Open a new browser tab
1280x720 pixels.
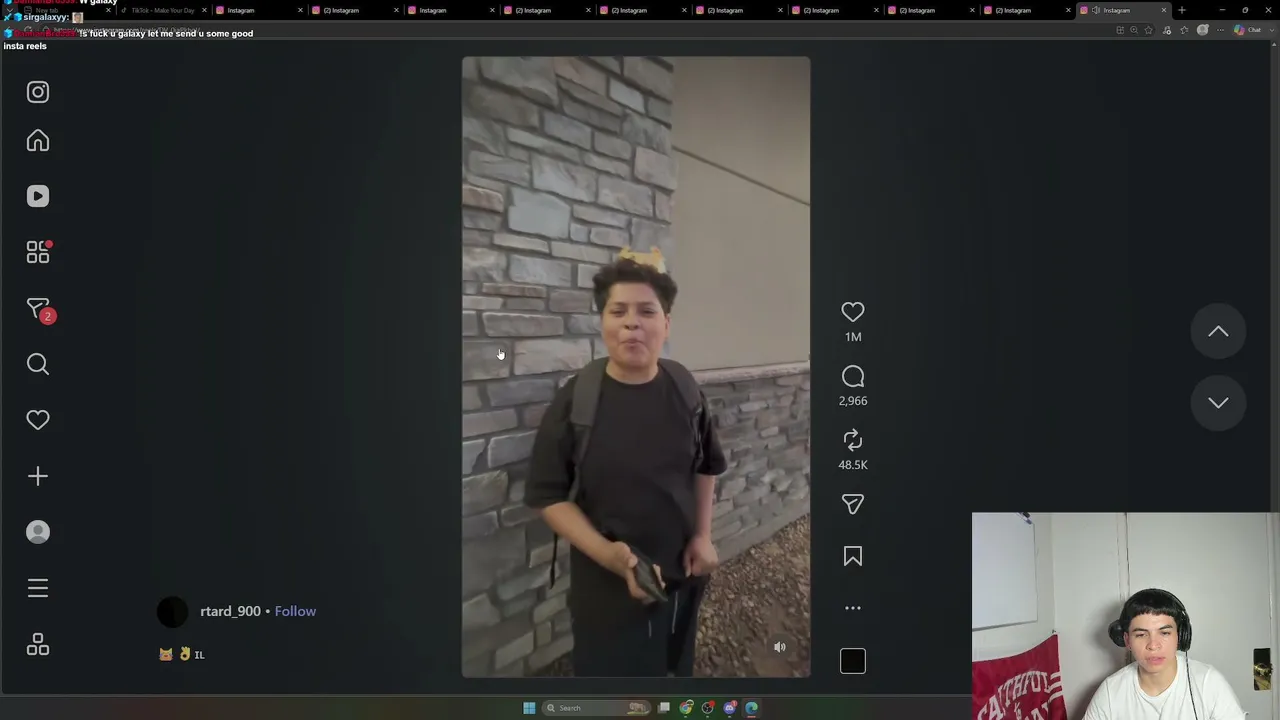pos(1182,10)
